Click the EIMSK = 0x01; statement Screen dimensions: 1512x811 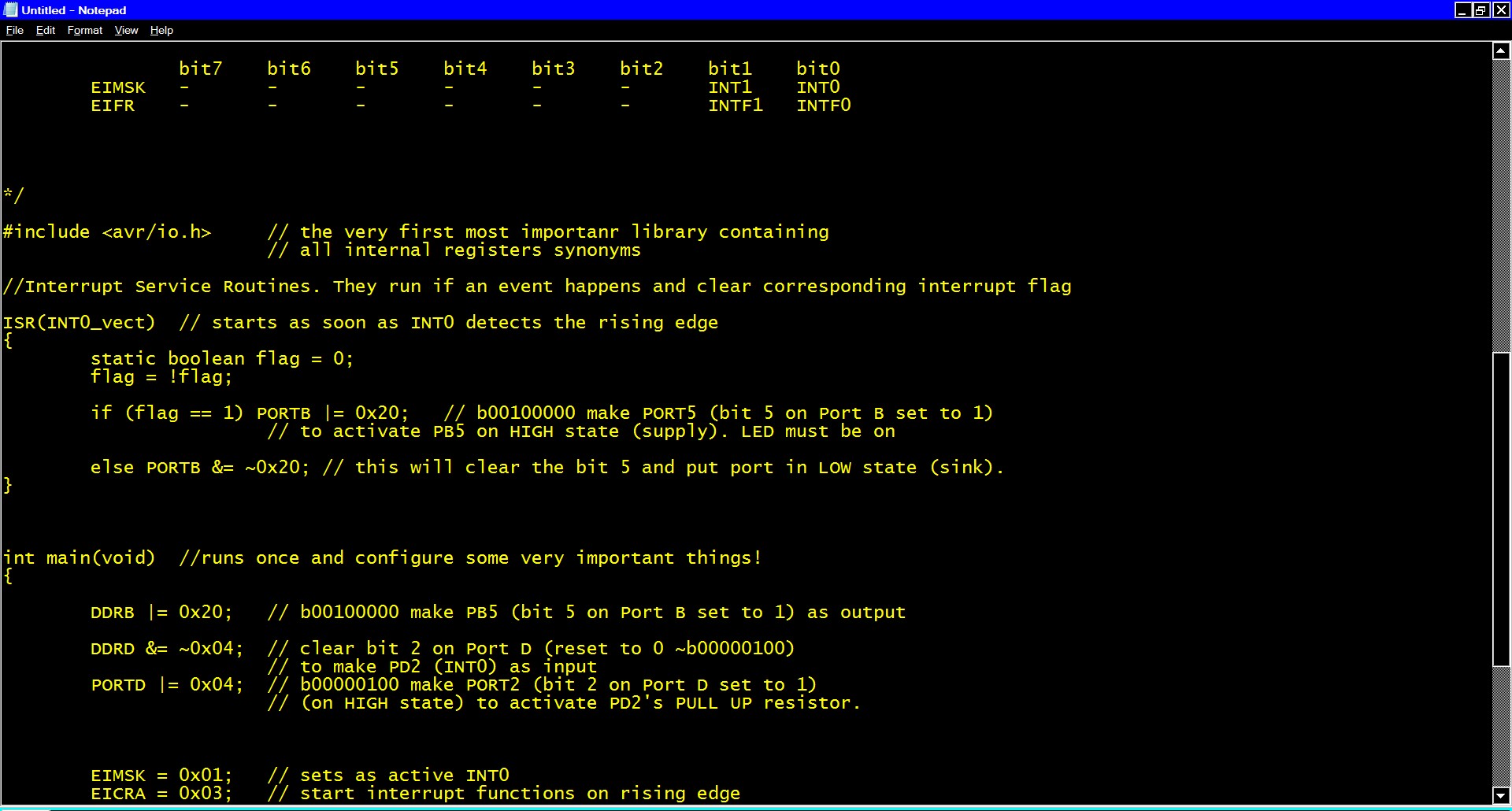[161, 776]
